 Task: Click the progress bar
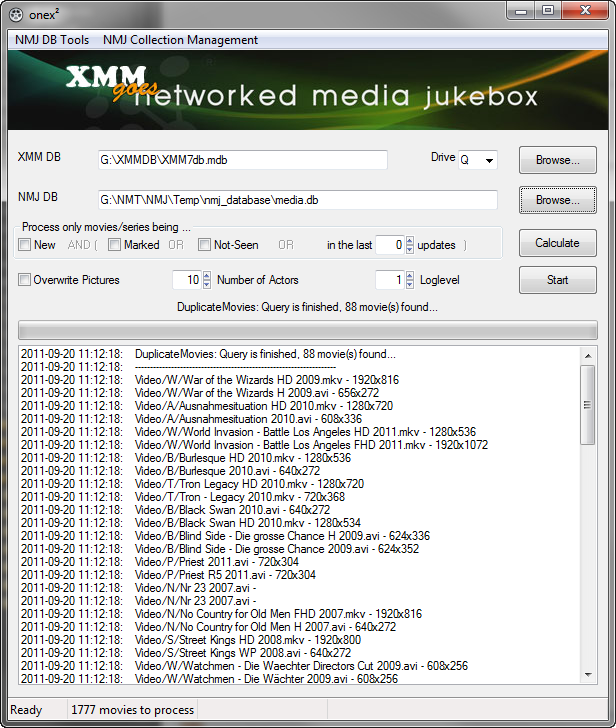pyautogui.click(x=308, y=330)
